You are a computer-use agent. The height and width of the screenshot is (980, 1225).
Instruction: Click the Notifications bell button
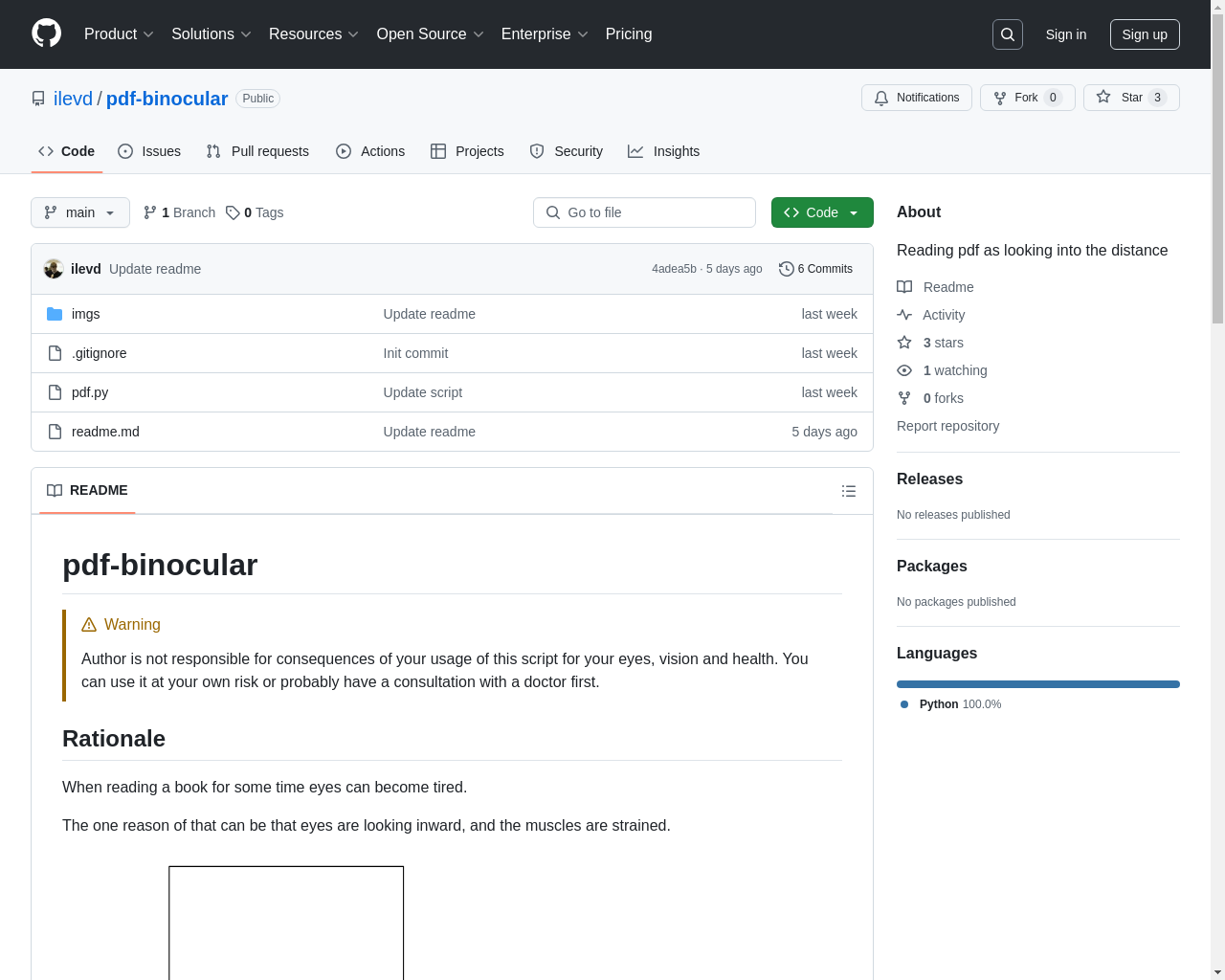917,98
